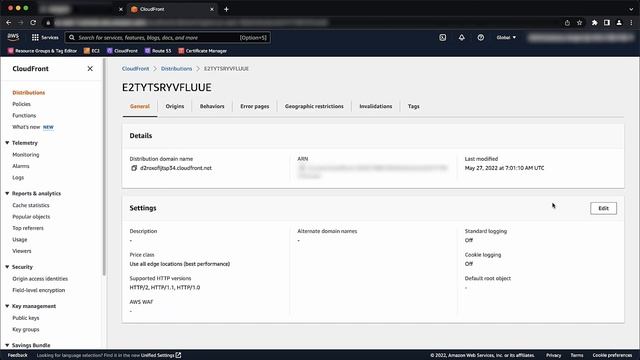Open the browser extensions puzzle icon
The height and width of the screenshot is (360, 640).
coord(595,23)
